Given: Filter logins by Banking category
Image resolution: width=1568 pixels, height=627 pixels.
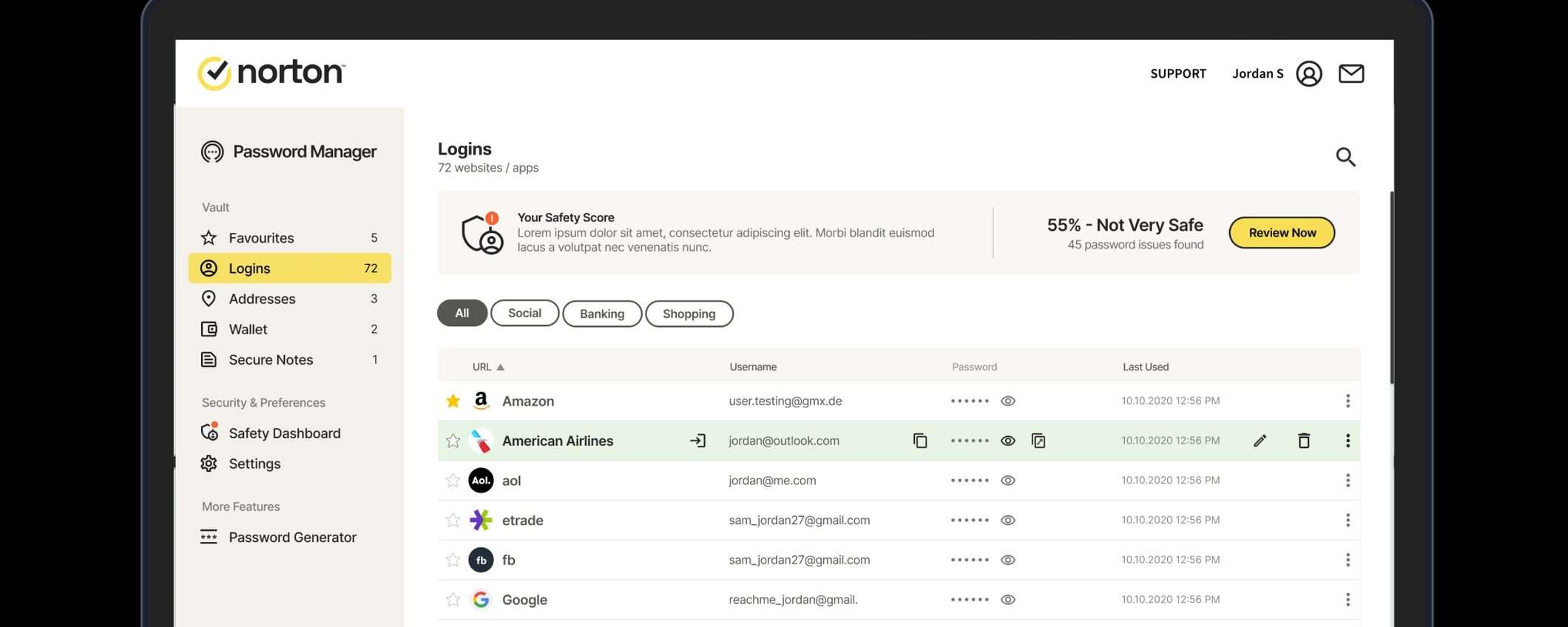Looking at the screenshot, I should 601,313.
